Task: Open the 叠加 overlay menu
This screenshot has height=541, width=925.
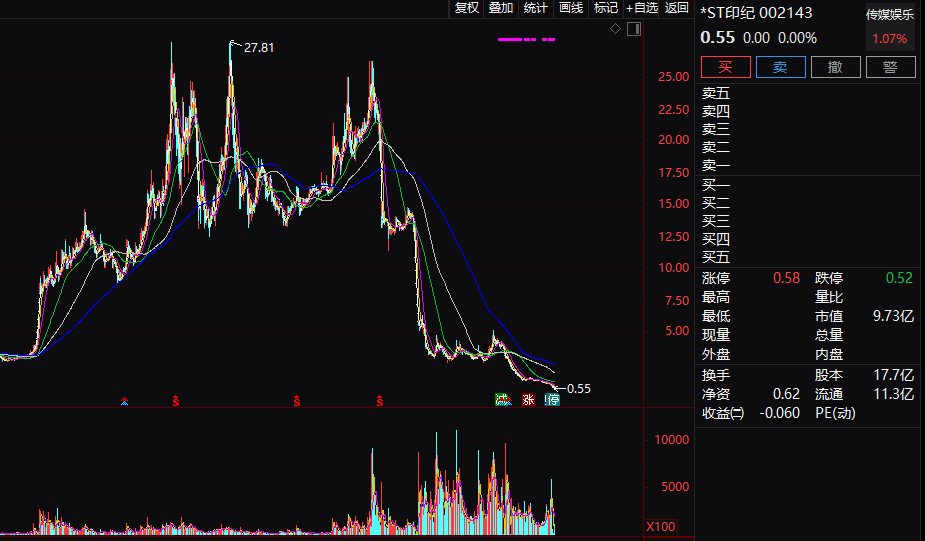Action: (x=501, y=8)
